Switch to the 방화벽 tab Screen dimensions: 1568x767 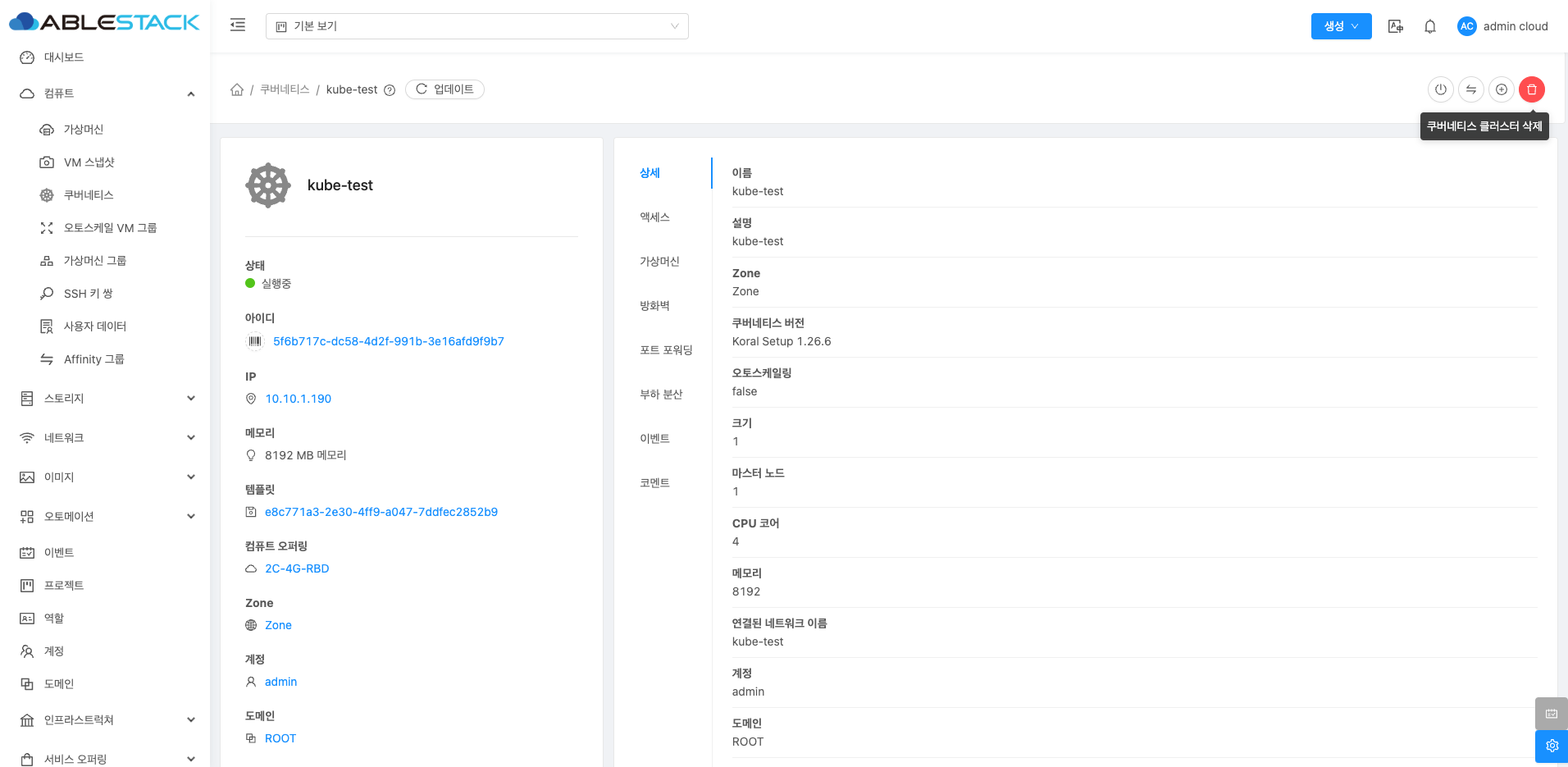[x=654, y=306]
